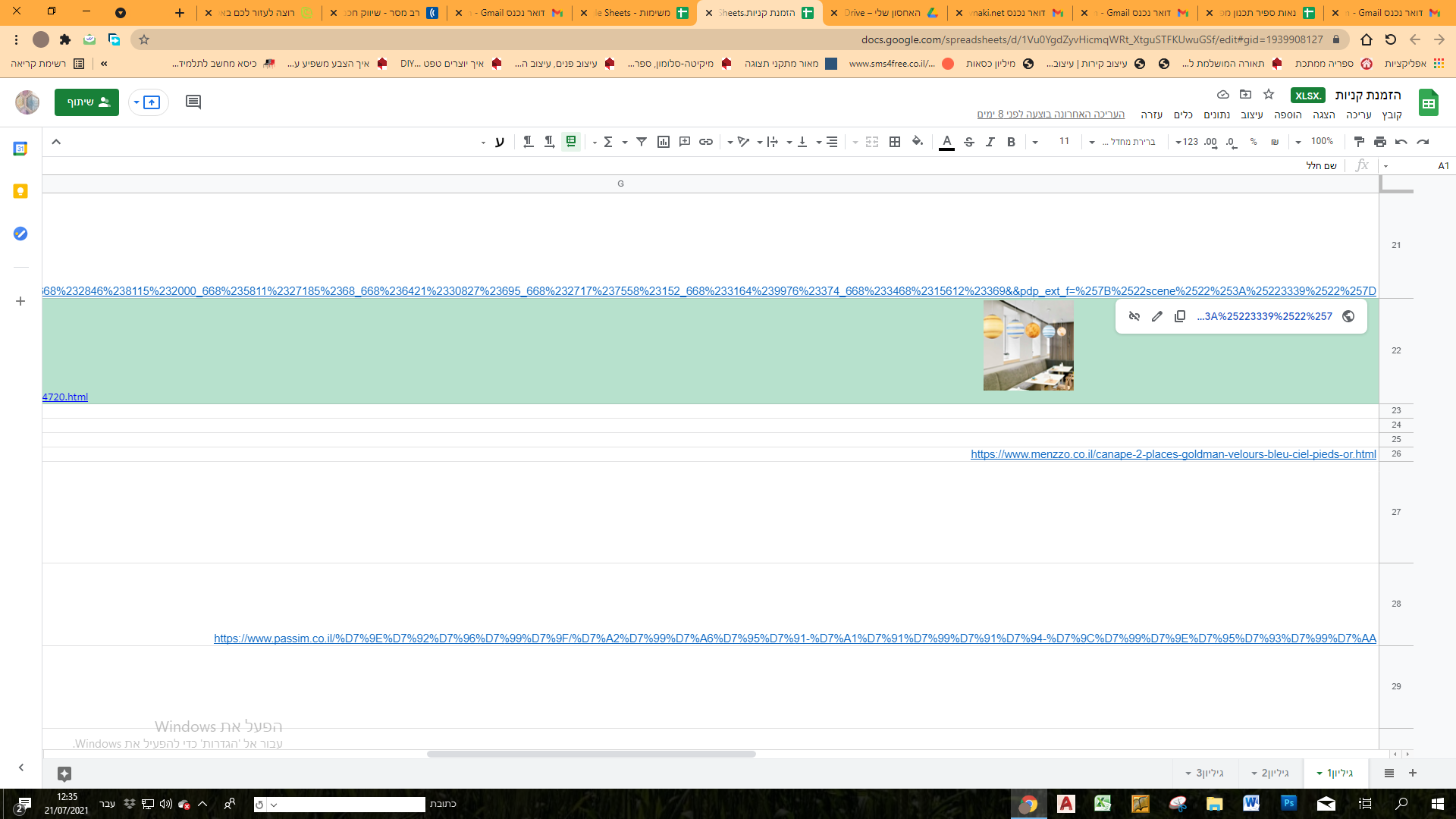Toggle the filter funnel icon

642,142
